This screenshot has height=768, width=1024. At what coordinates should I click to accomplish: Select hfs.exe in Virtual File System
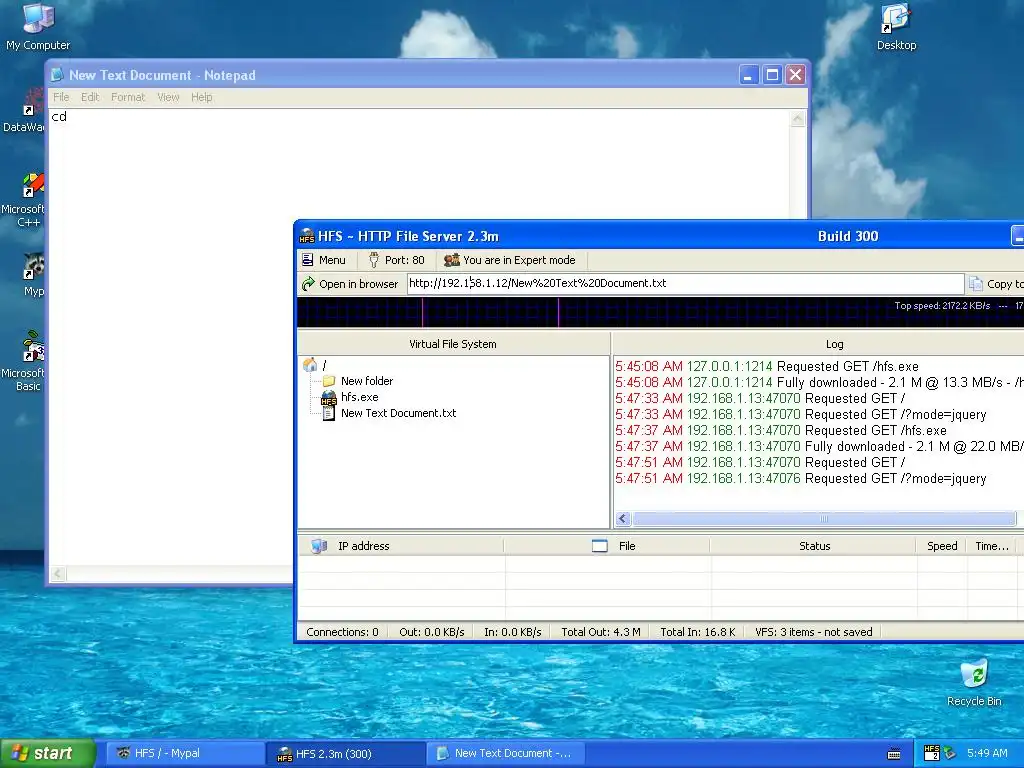(x=359, y=397)
